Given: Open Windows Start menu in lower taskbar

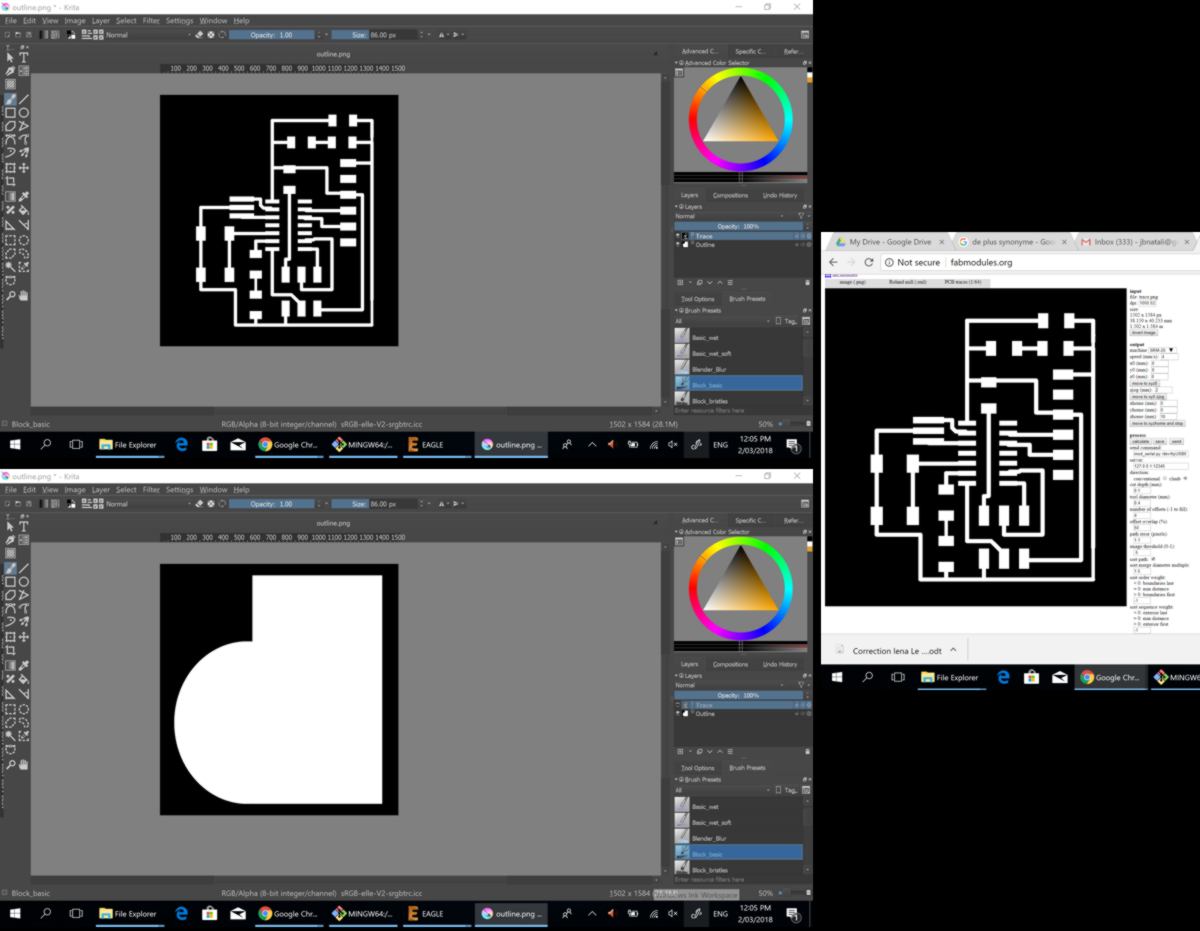Looking at the screenshot, I should tap(15, 913).
